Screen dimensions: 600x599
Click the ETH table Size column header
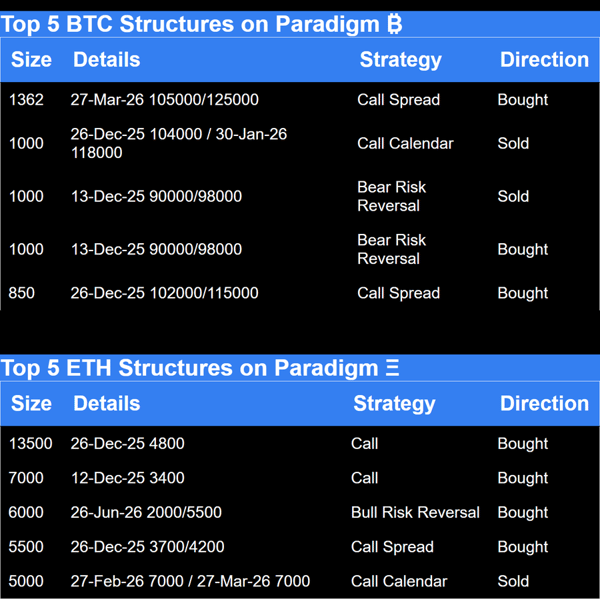pyautogui.click(x=31, y=403)
